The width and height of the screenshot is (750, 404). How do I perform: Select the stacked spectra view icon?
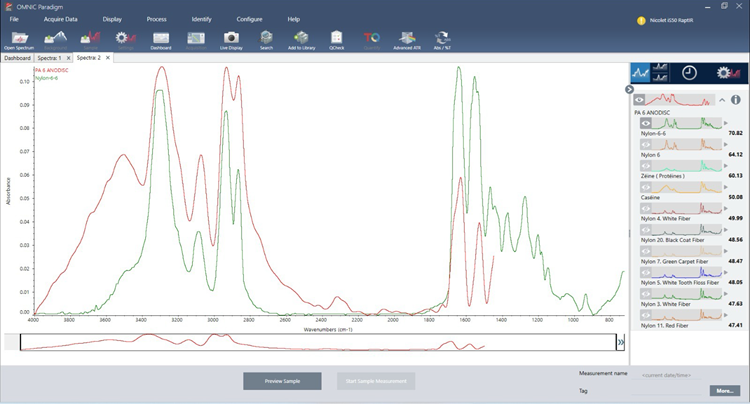(x=660, y=73)
